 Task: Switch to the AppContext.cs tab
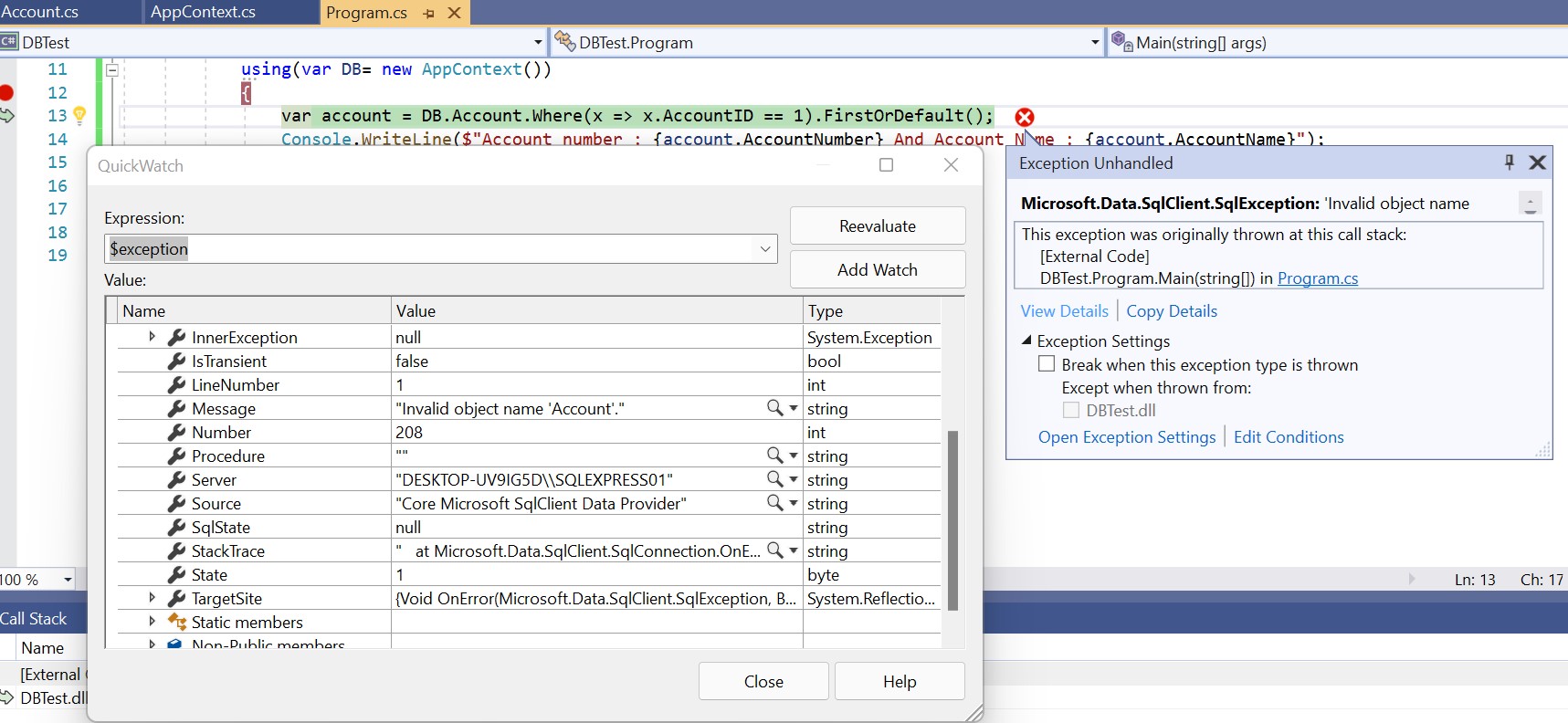(x=203, y=12)
